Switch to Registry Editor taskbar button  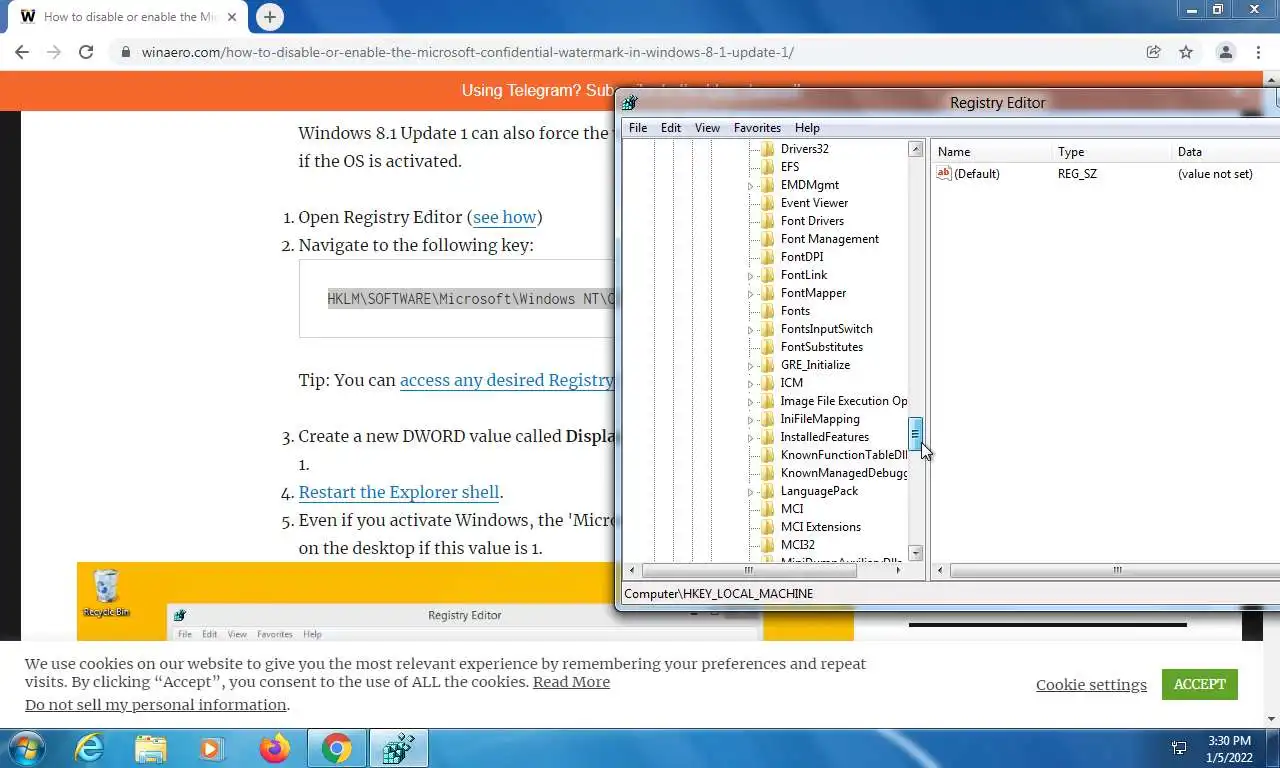point(399,748)
